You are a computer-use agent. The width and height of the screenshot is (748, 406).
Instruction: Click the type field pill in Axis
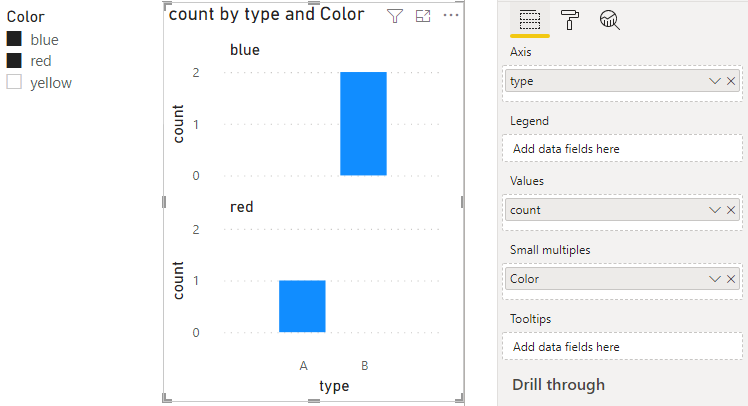point(622,81)
